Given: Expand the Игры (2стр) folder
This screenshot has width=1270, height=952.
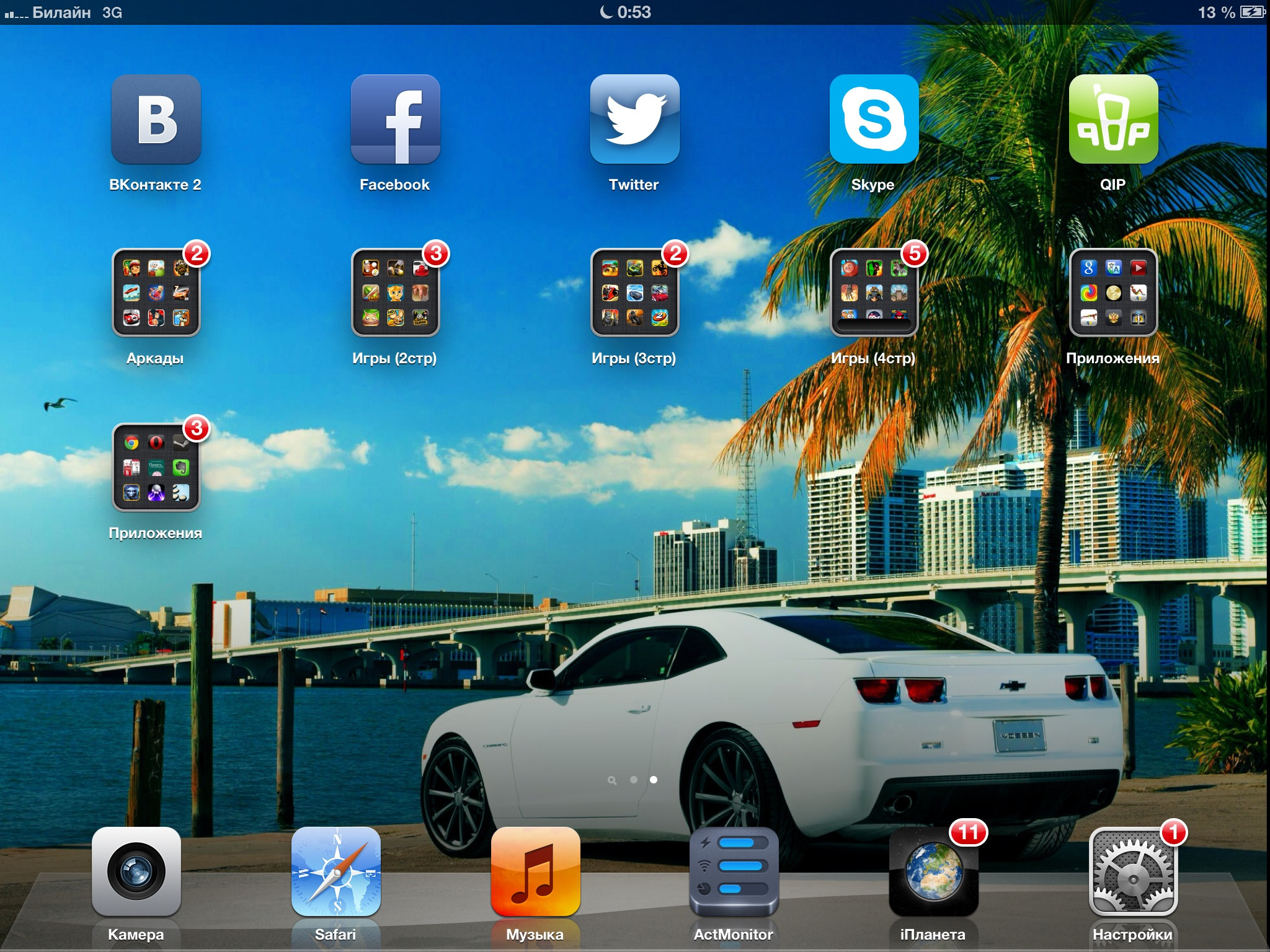Looking at the screenshot, I should click(395, 293).
